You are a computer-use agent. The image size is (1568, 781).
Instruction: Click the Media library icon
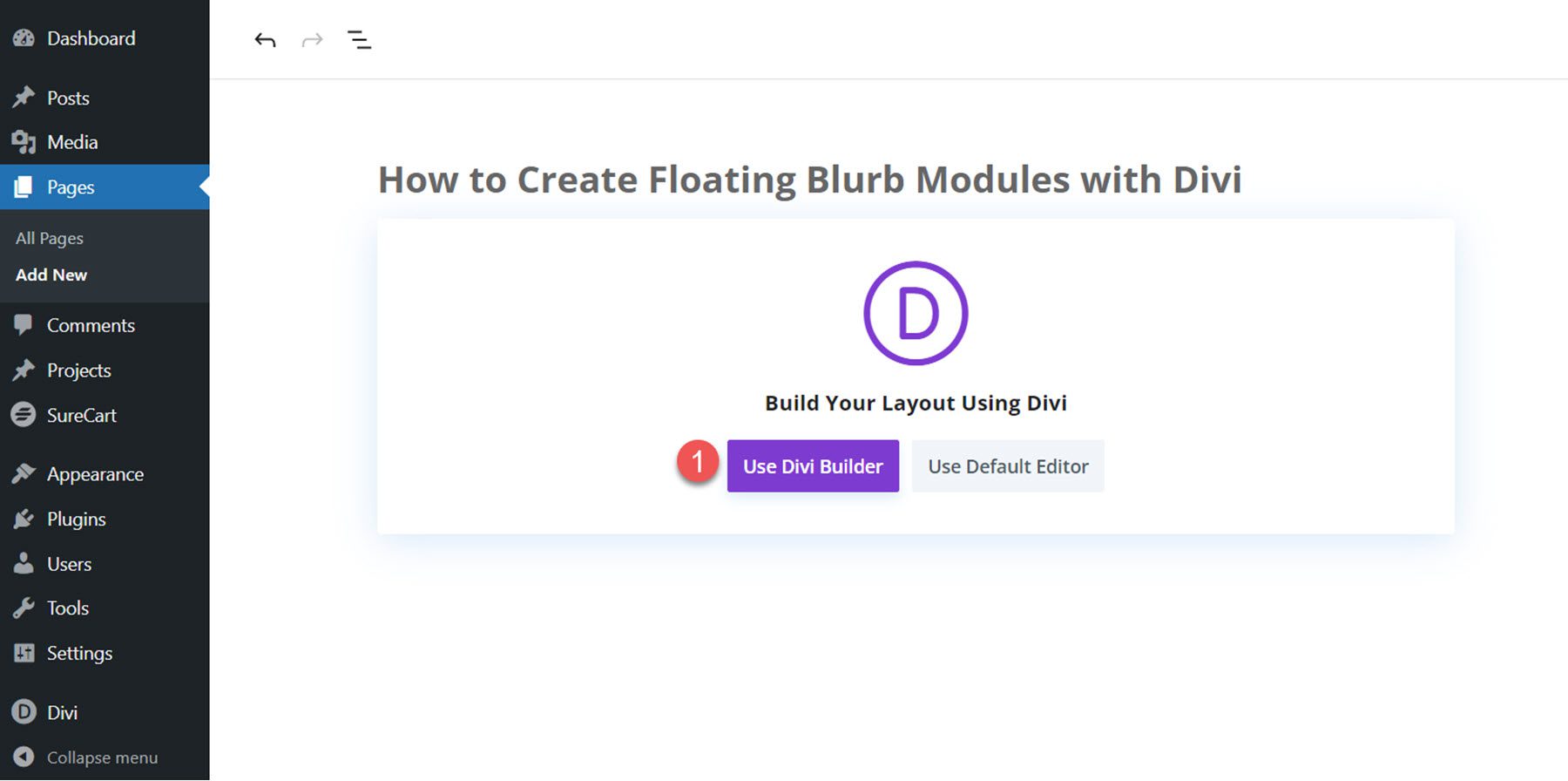pos(23,141)
